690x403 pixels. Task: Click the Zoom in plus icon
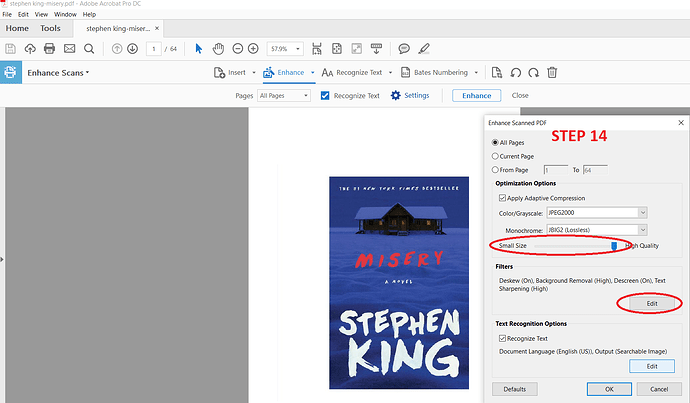click(x=254, y=48)
